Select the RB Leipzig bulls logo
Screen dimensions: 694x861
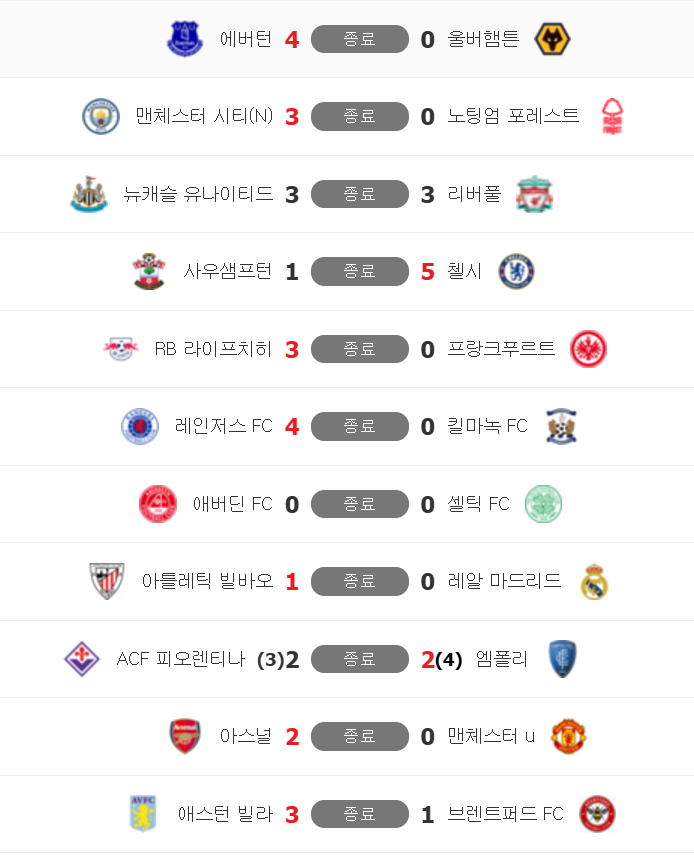[121, 349]
